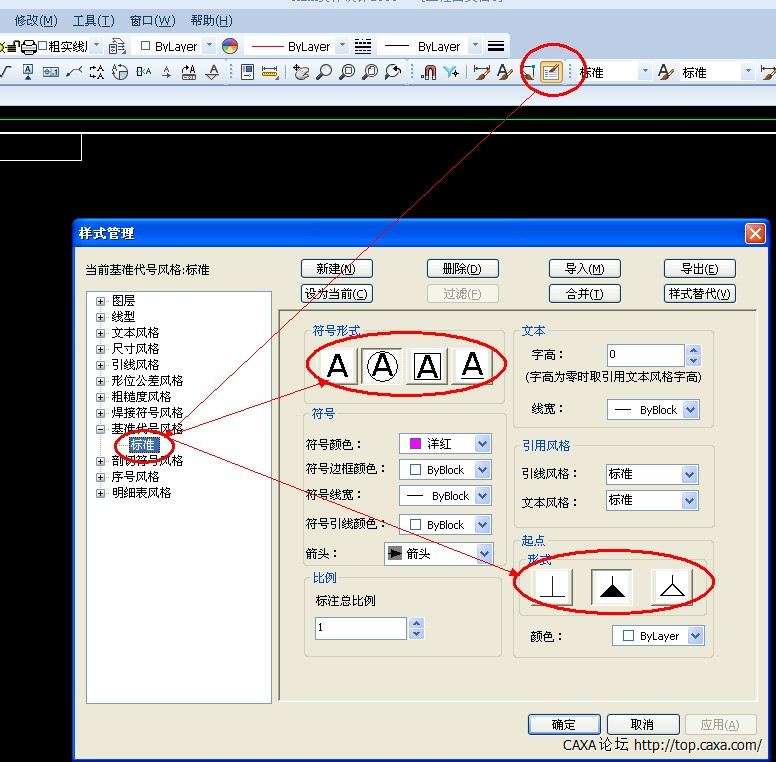This screenshot has width=776, height=762.
Task: Select filled triangle start point form
Action: [611, 588]
